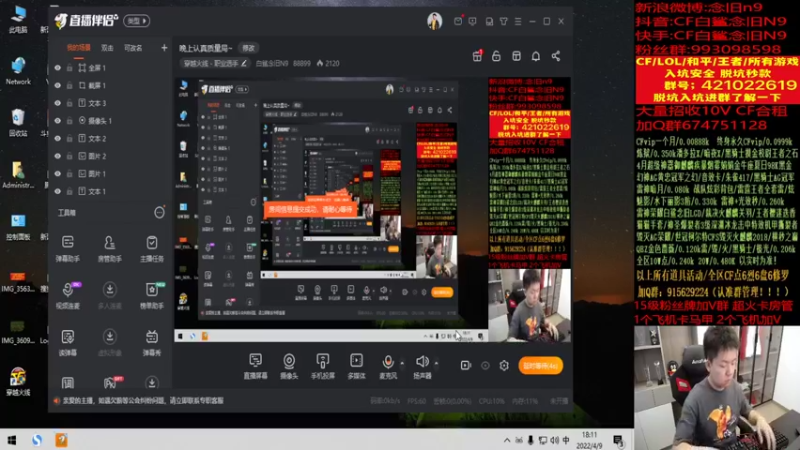Open the PK tool with red badge
This screenshot has height=450, width=800.
coord(110,383)
